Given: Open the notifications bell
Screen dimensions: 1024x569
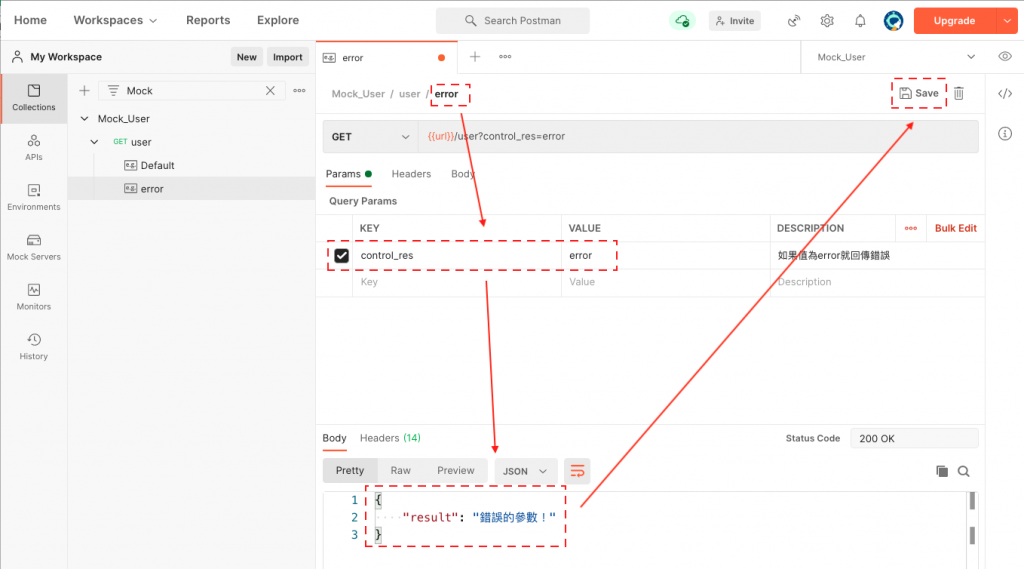Looking at the screenshot, I should [860, 21].
